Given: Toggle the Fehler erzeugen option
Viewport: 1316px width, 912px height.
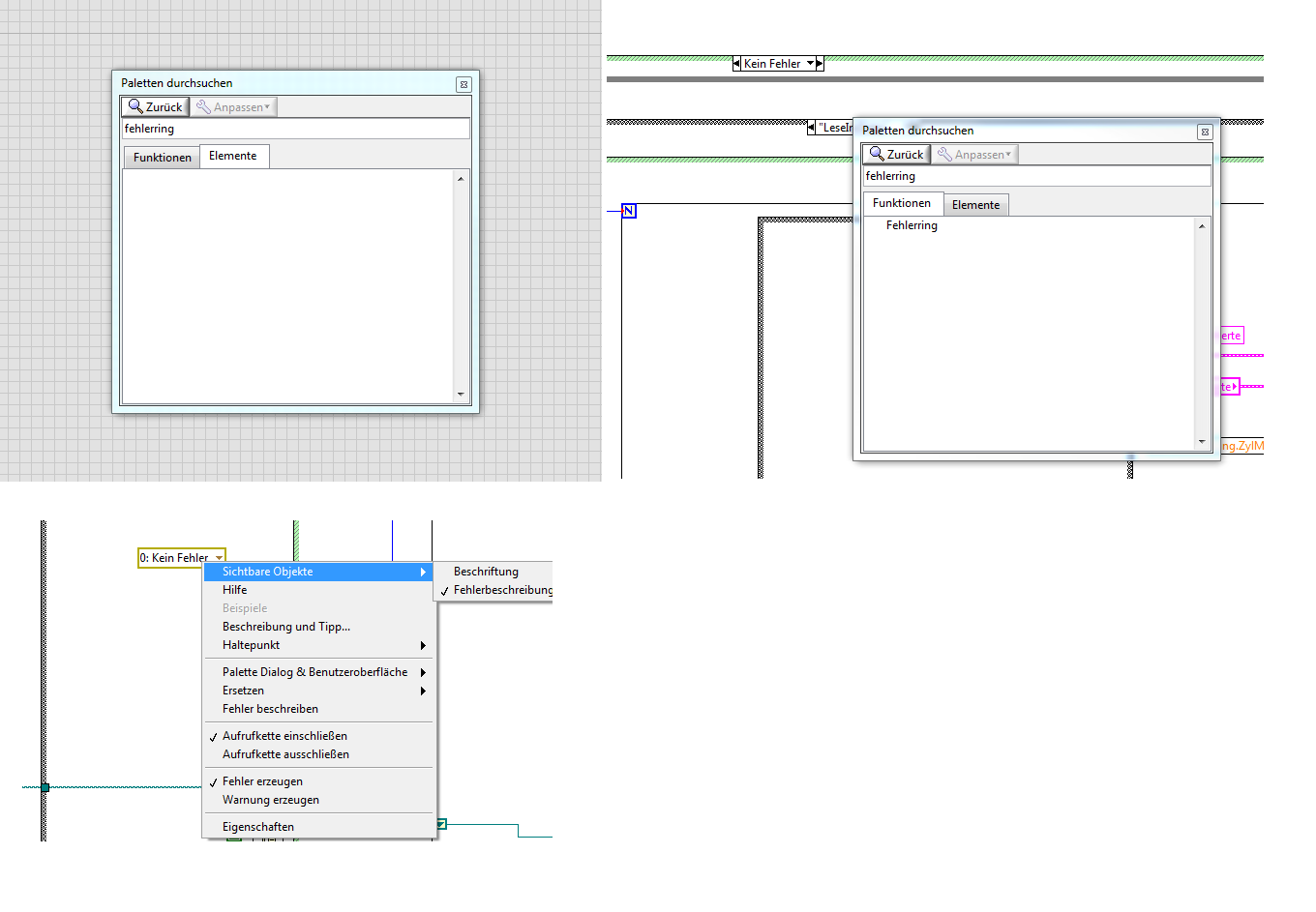Looking at the screenshot, I should tap(318, 781).
